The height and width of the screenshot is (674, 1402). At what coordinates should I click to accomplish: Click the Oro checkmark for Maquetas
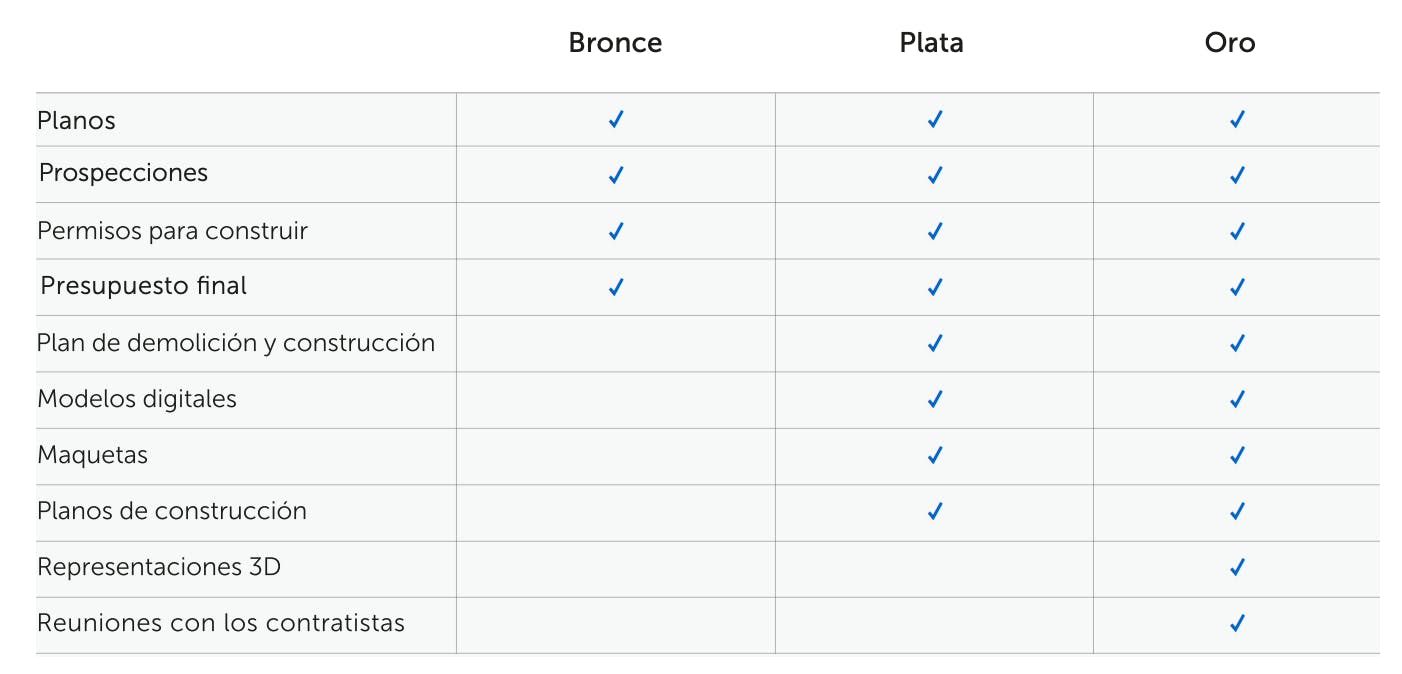(1237, 455)
